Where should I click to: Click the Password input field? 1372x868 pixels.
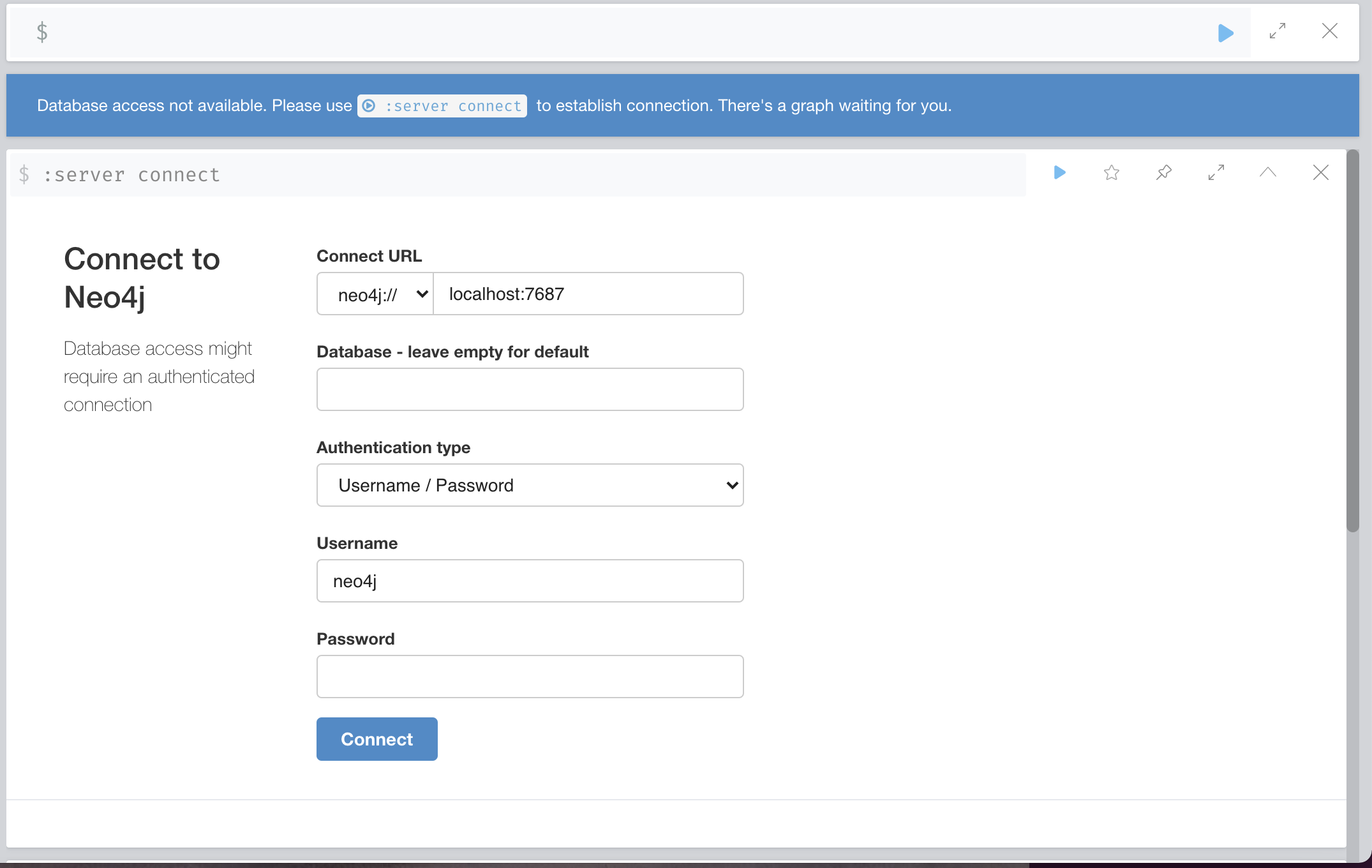[x=530, y=677]
